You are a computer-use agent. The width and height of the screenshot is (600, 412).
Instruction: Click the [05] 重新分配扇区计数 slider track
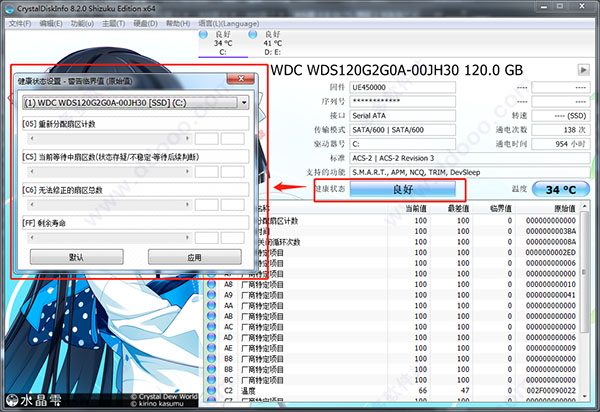pos(110,138)
